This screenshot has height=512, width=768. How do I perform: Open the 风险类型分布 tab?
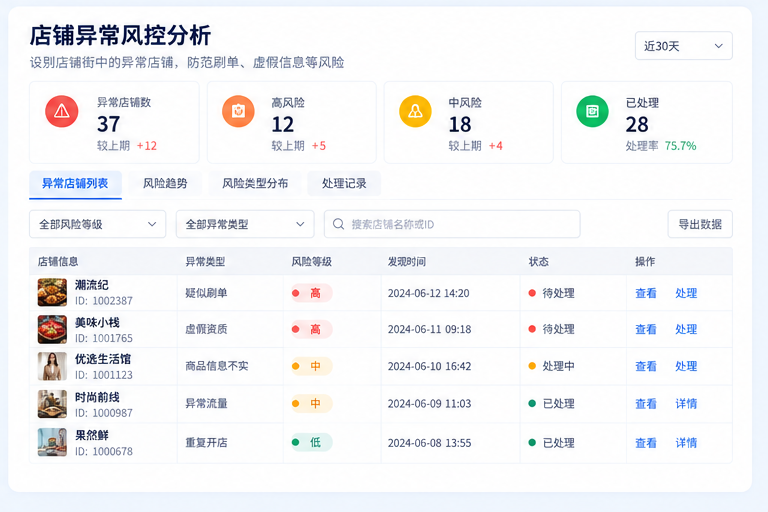click(x=255, y=184)
